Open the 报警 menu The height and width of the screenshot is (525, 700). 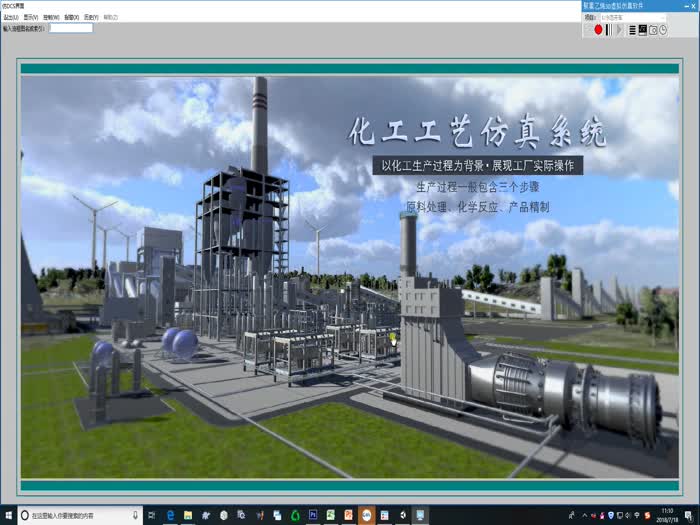(71, 17)
